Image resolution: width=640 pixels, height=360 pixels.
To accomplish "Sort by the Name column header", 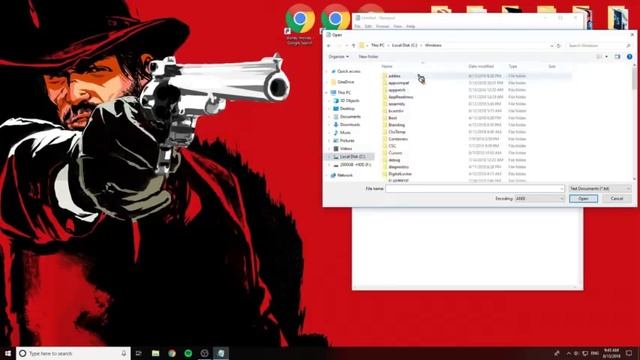I will (387, 66).
